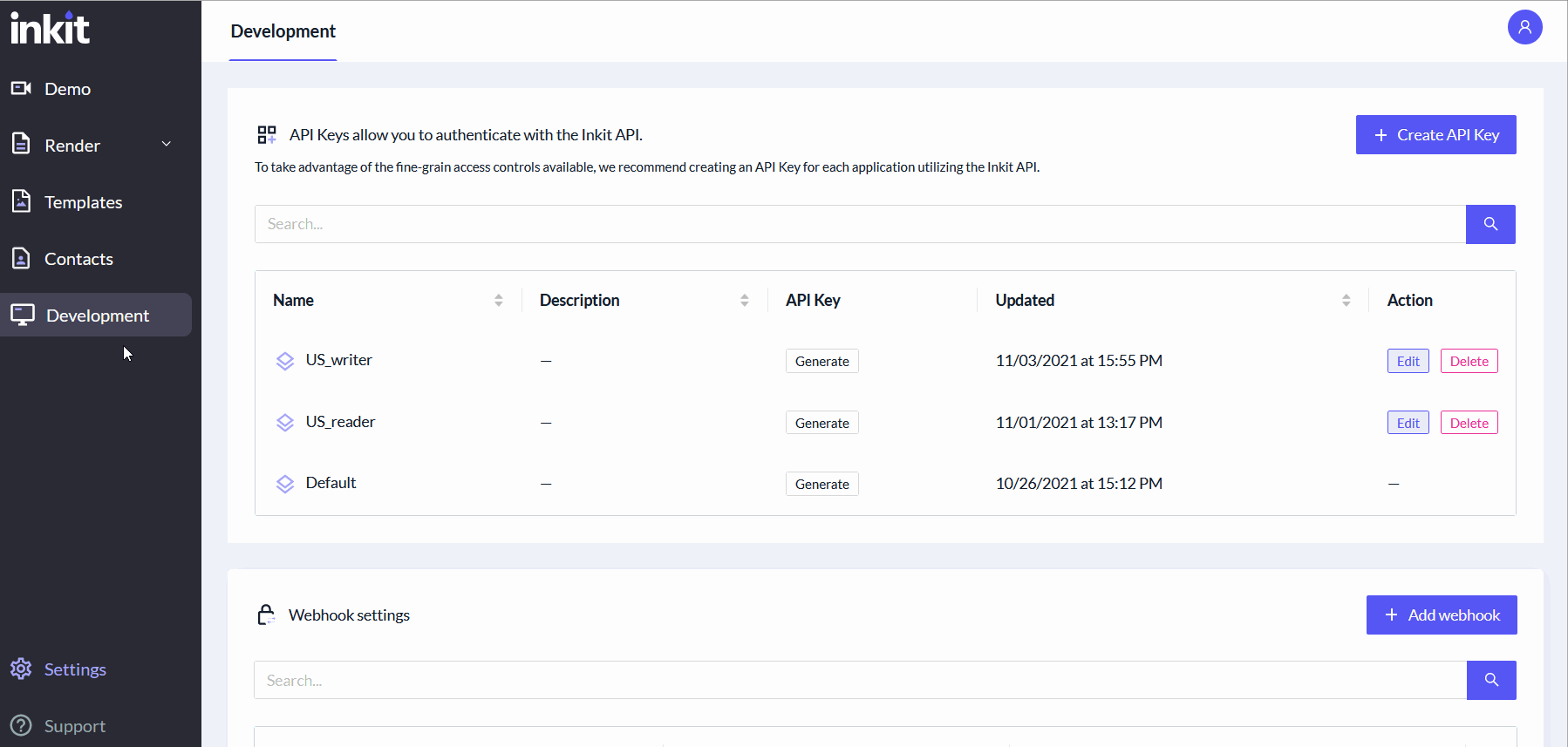This screenshot has width=1568, height=747.
Task: Select Development in the sidebar
Action: coord(97,315)
